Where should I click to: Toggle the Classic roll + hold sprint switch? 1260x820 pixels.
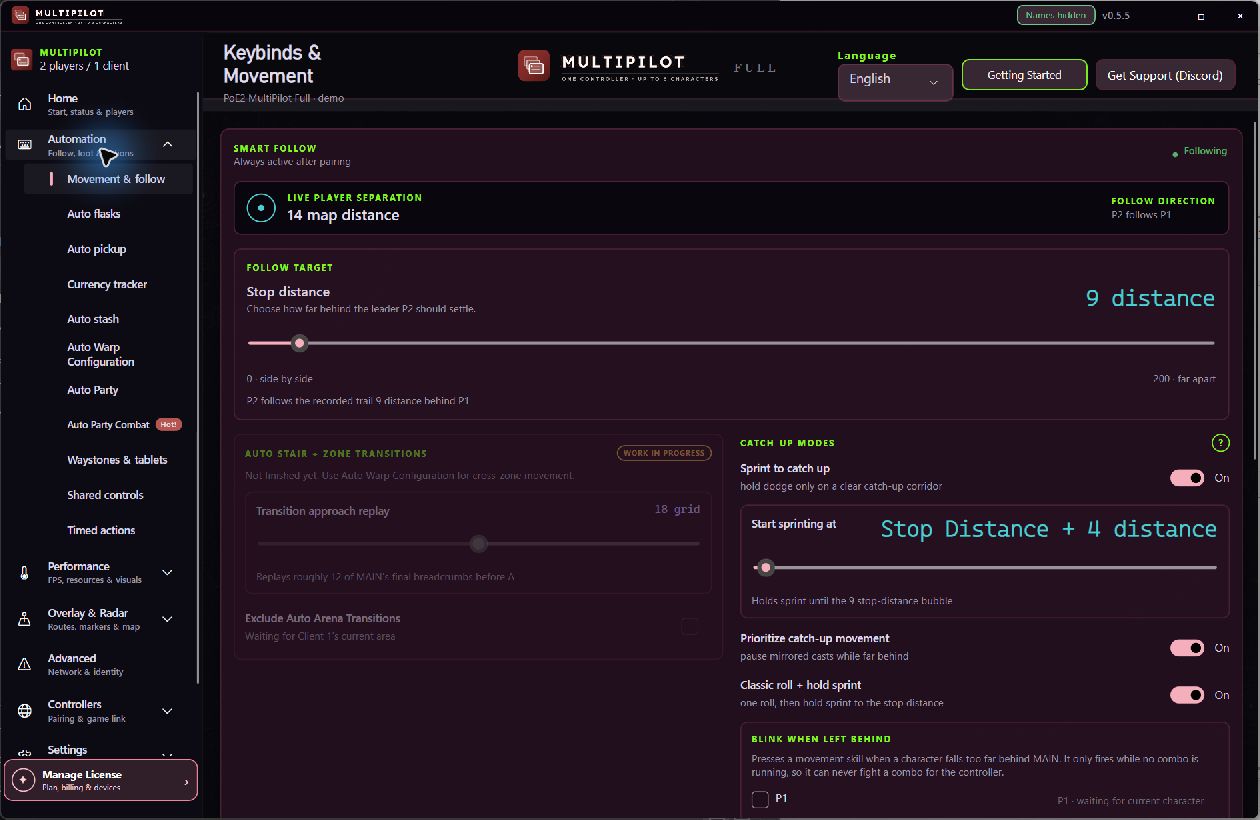tap(1187, 695)
